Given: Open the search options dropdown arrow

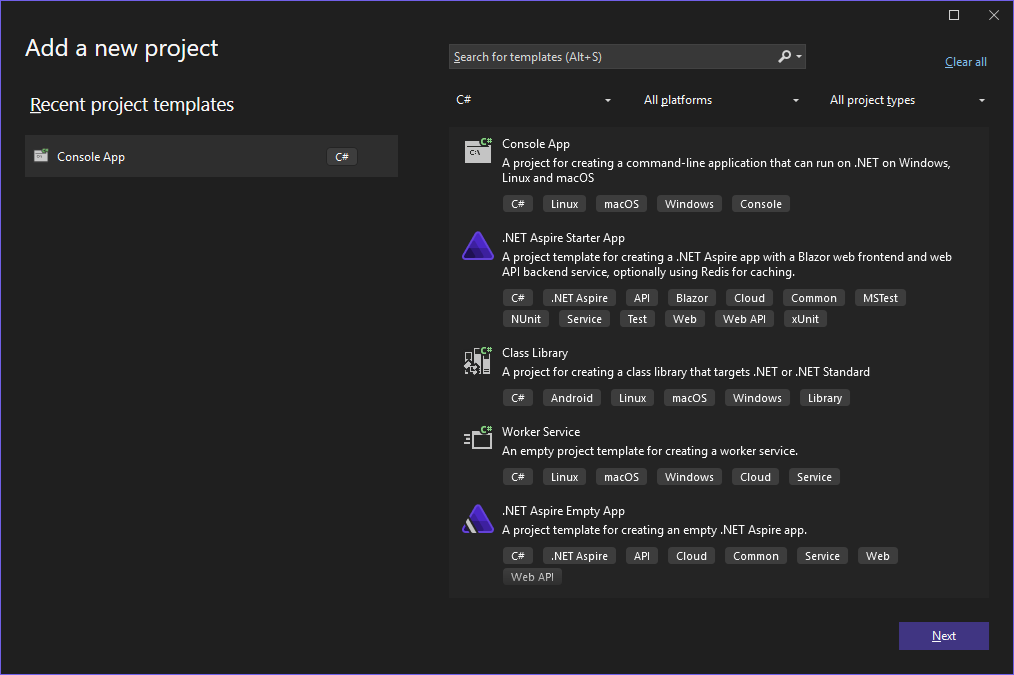Looking at the screenshot, I should 799,57.
